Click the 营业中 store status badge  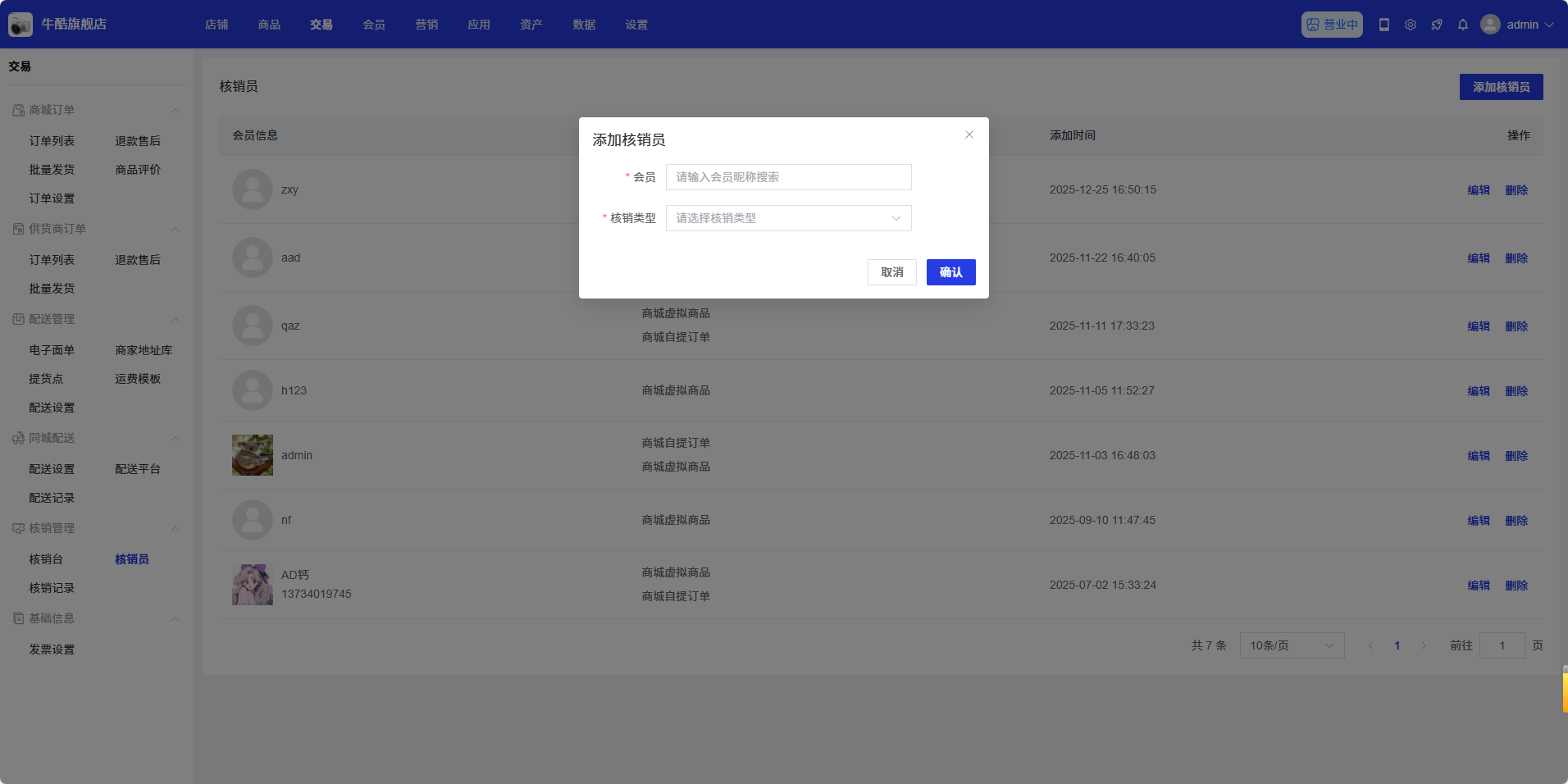(x=1332, y=25)
